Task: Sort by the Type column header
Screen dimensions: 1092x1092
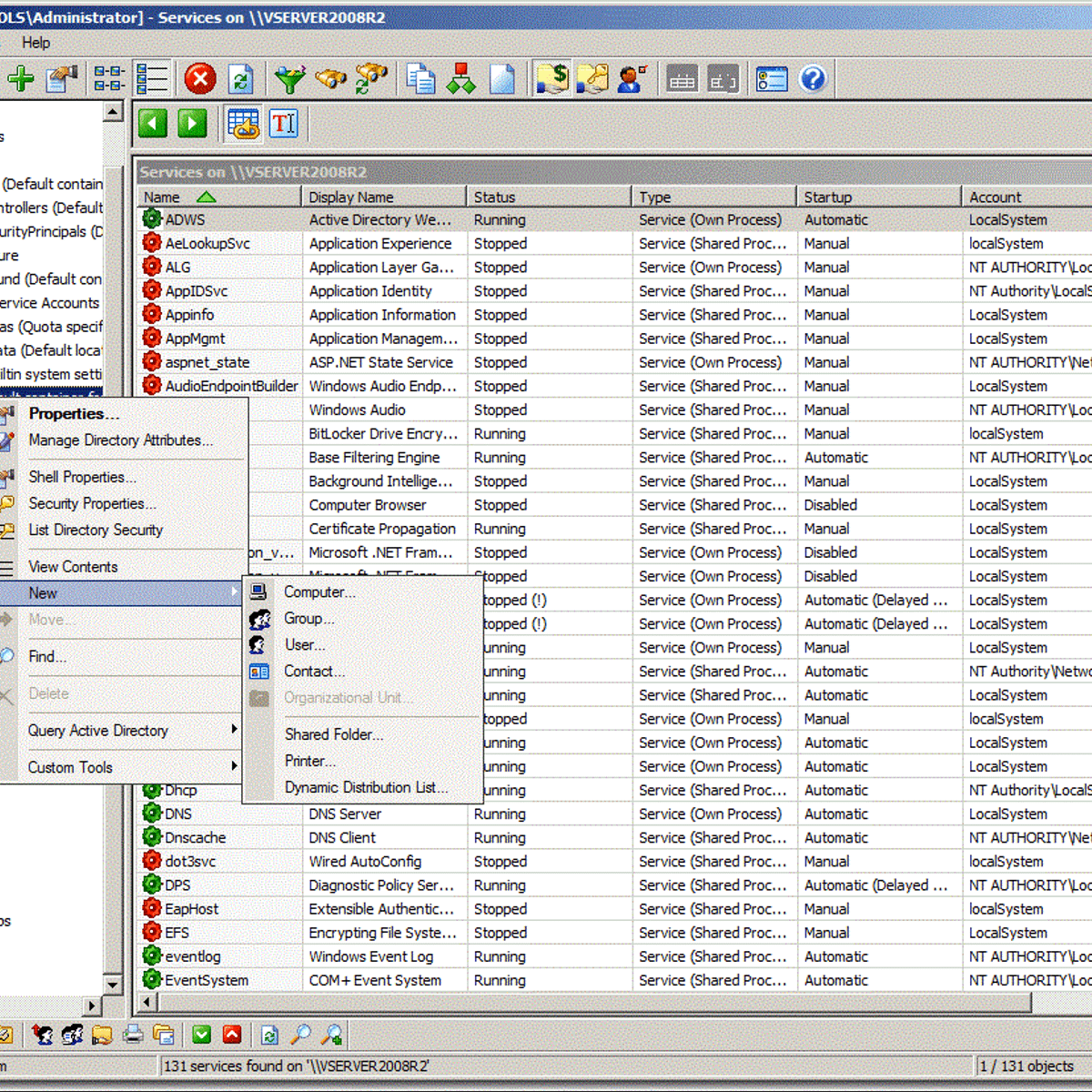Action: (714, 197)
